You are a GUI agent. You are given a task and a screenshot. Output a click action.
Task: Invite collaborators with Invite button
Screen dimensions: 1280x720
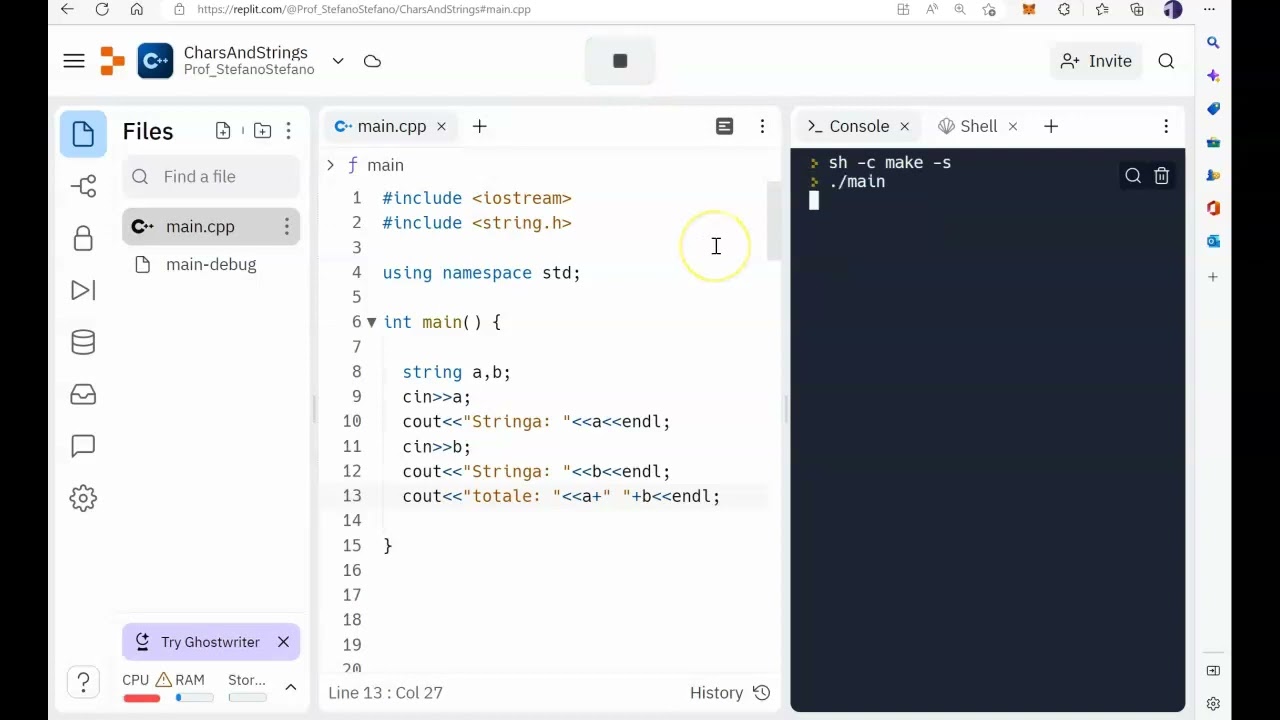pos(1096,61)
